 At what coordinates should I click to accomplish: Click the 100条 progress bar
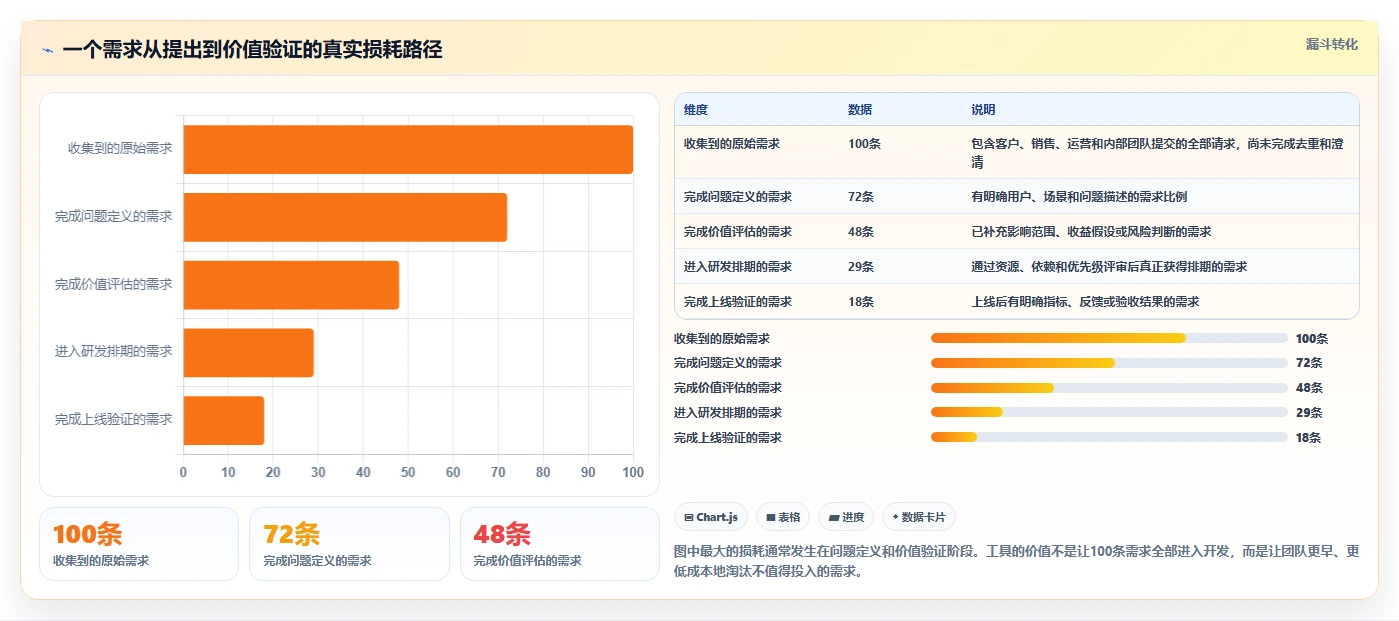(x=1109, y=338)
